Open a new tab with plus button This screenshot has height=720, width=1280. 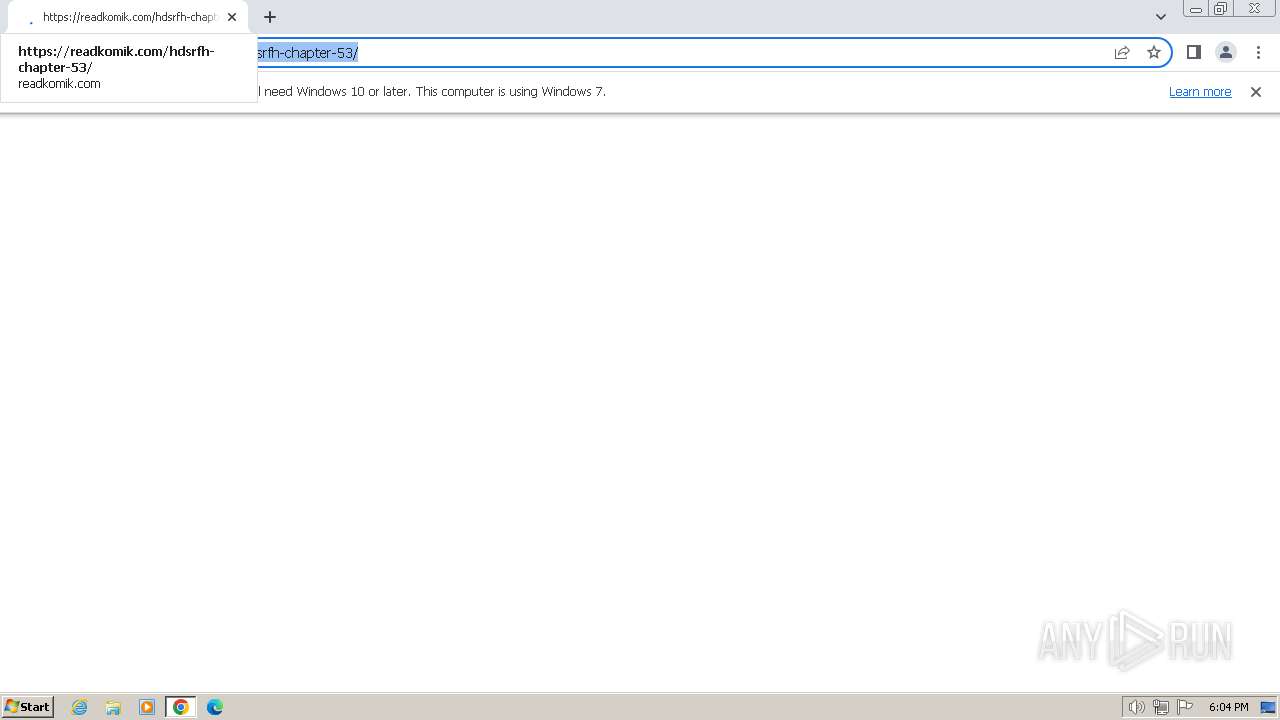pos(270,17)
